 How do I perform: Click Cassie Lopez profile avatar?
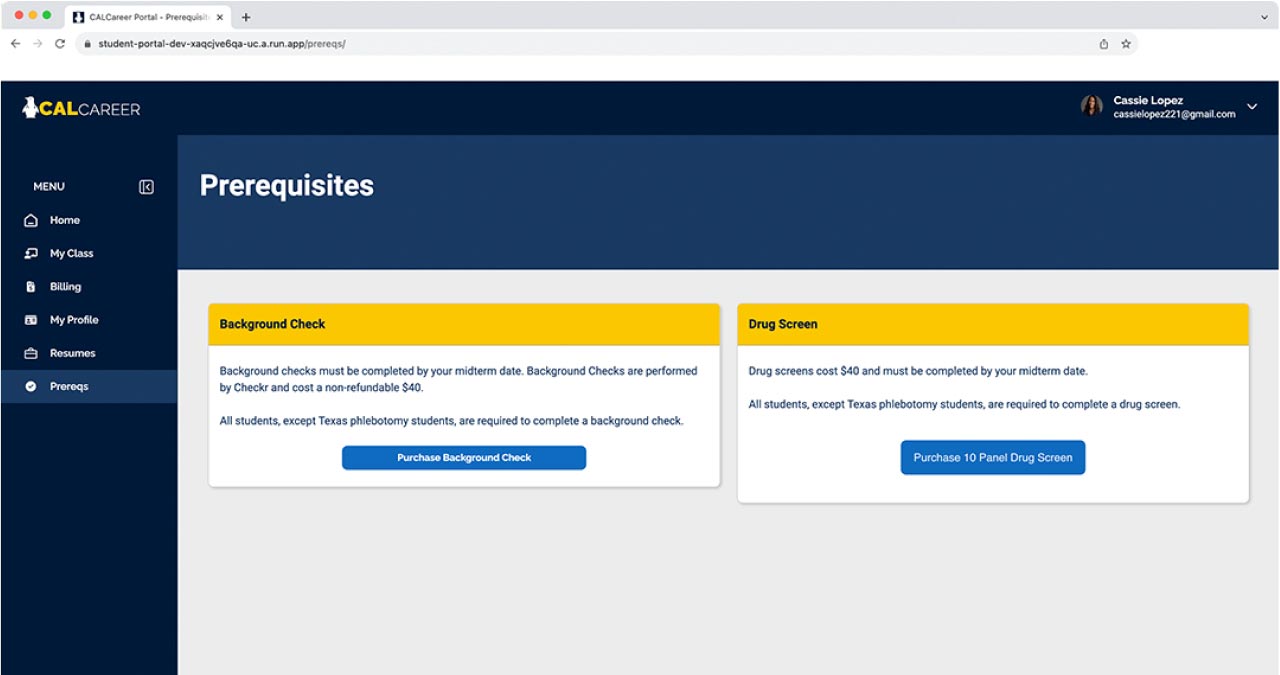[x=1091, y=106]
